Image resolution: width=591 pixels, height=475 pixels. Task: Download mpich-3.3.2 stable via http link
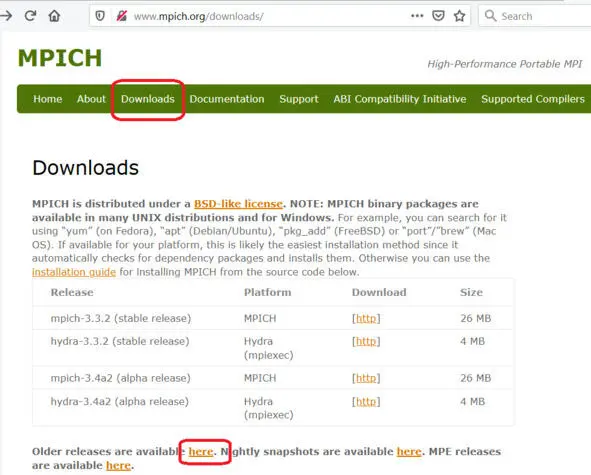pyautogui.click(x=366, y=319)
